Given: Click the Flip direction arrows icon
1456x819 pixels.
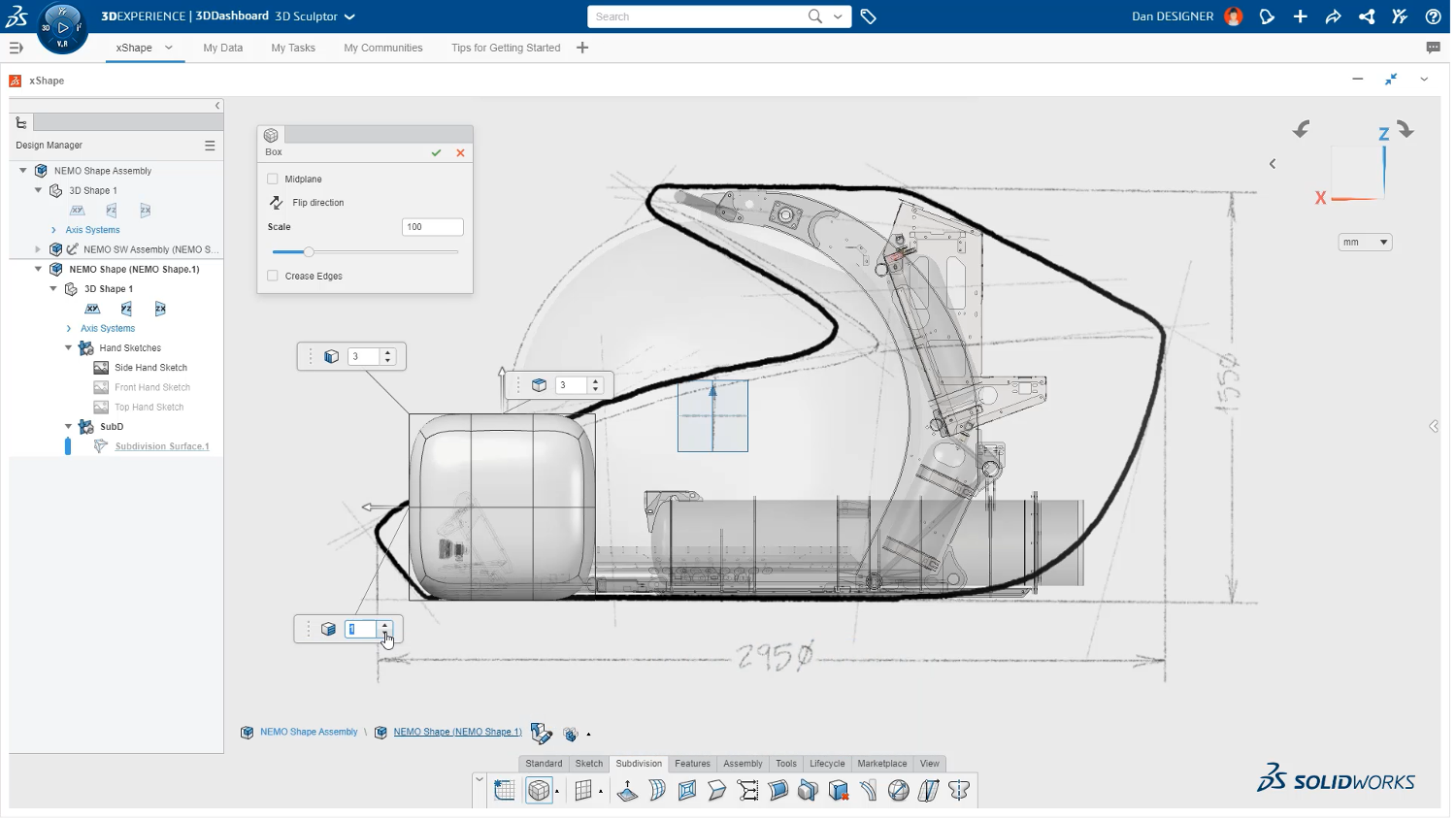Looking at the screenshot, I should [277, 203].
